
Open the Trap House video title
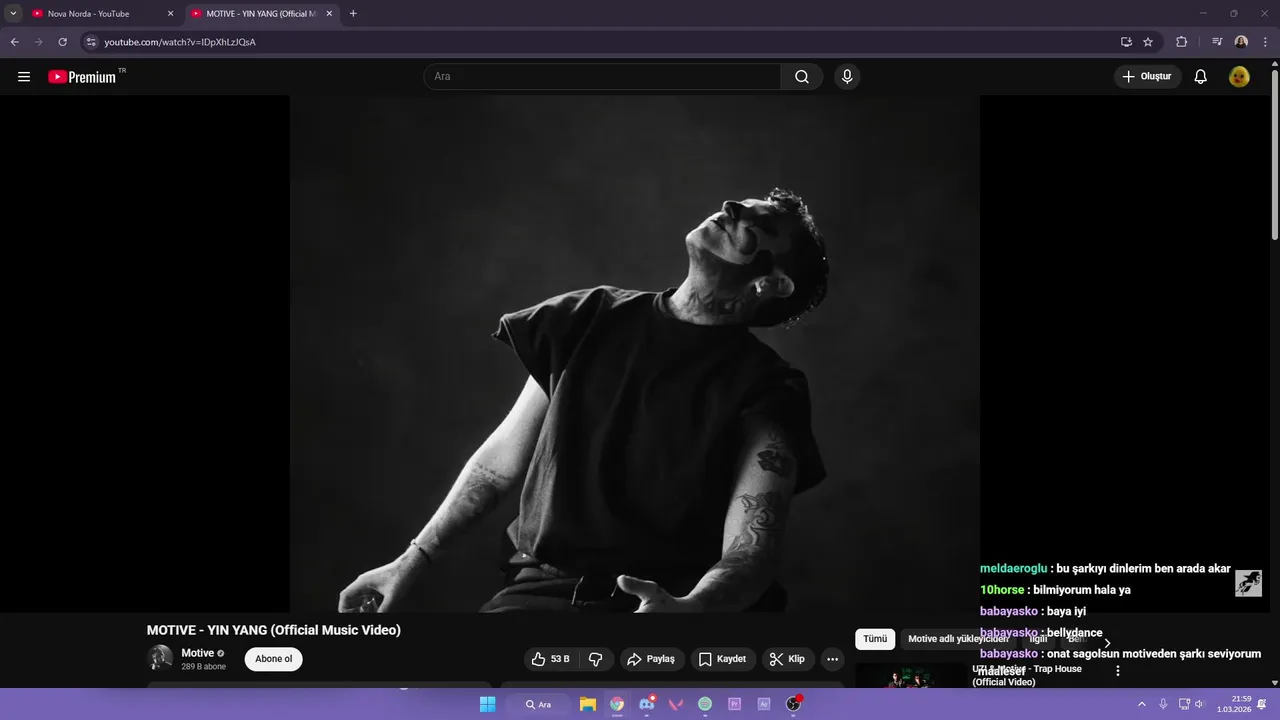click(x=1027, y=675)
